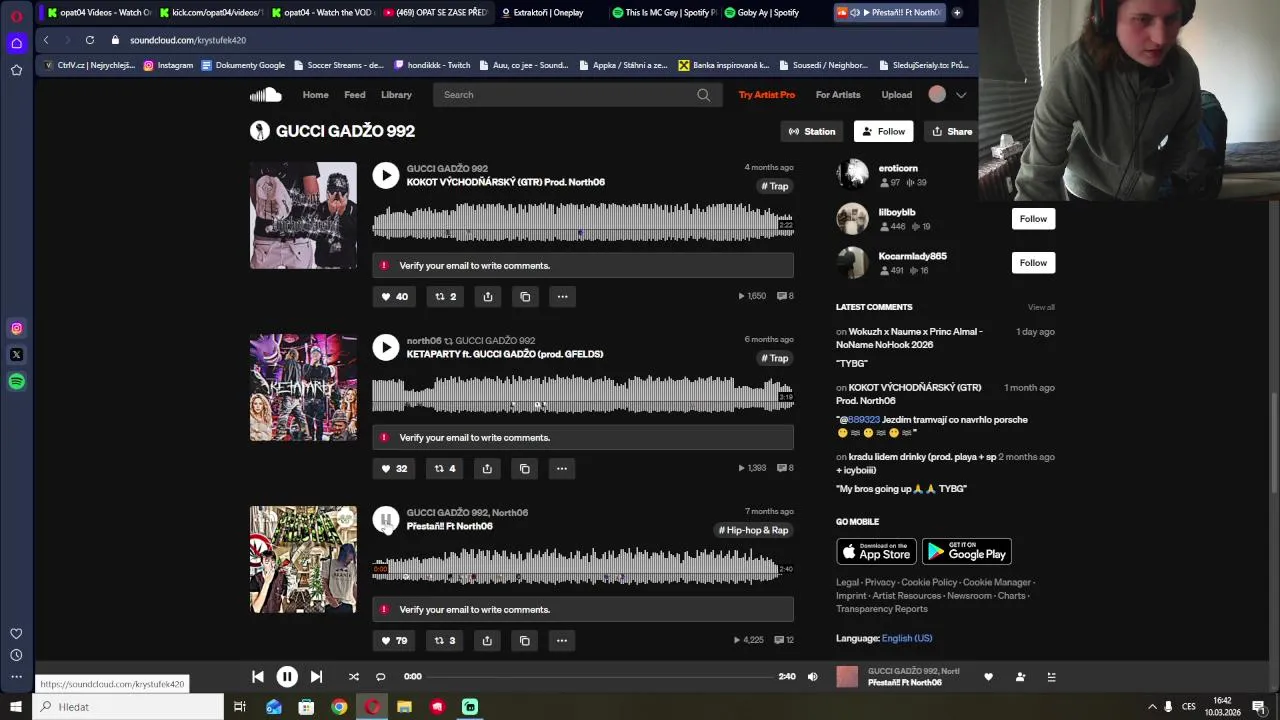
Task: Reload the browser page
Action: point(90,40)
